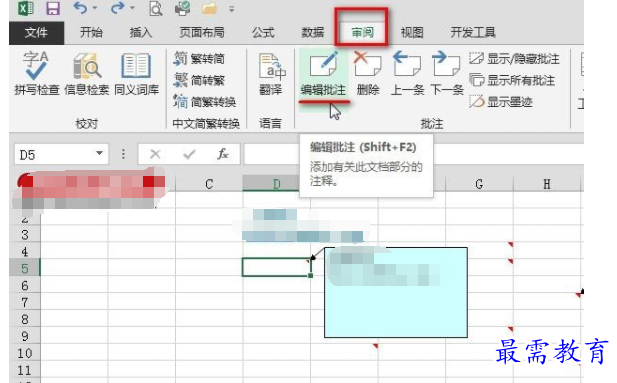
Task: Toggle 显示所有批注
Action: [x=512, y=80]
